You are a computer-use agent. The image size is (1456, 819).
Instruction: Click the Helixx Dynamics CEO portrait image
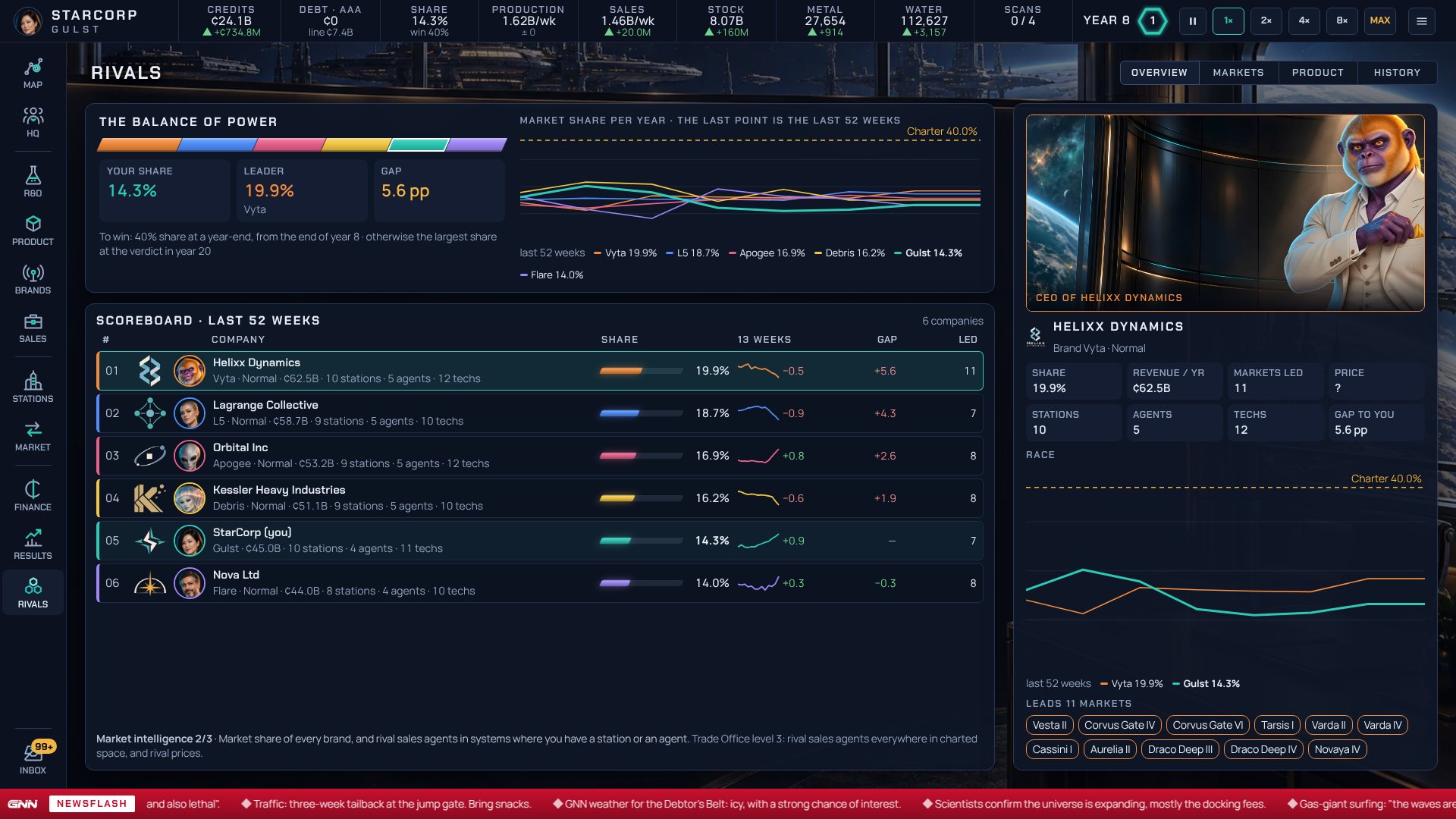point(1225,212)
